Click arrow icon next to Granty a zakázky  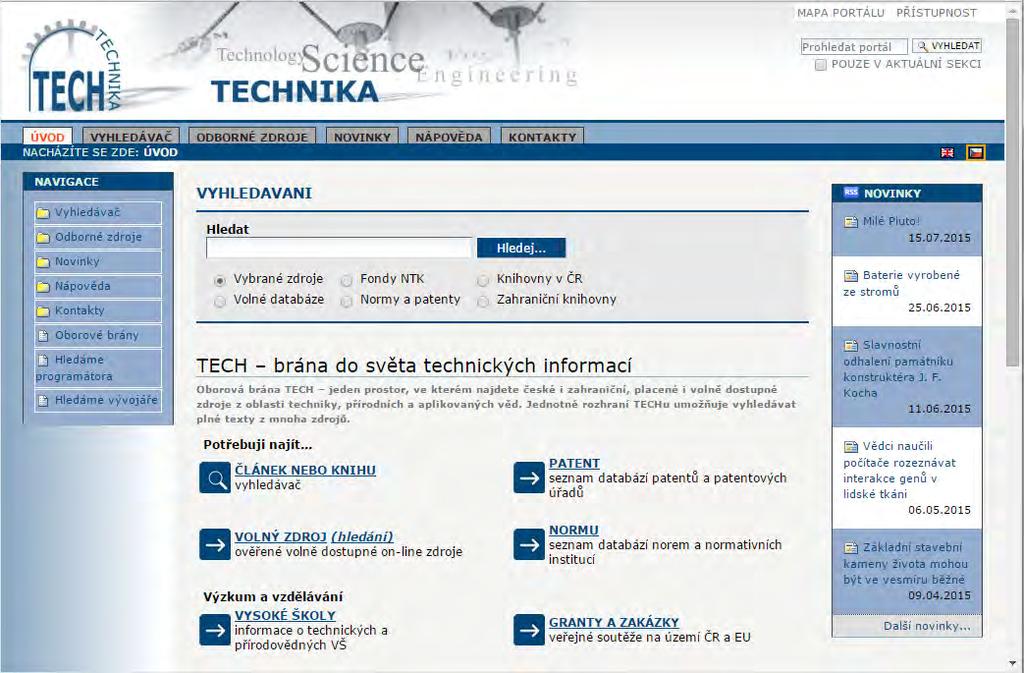click(529, 630)
